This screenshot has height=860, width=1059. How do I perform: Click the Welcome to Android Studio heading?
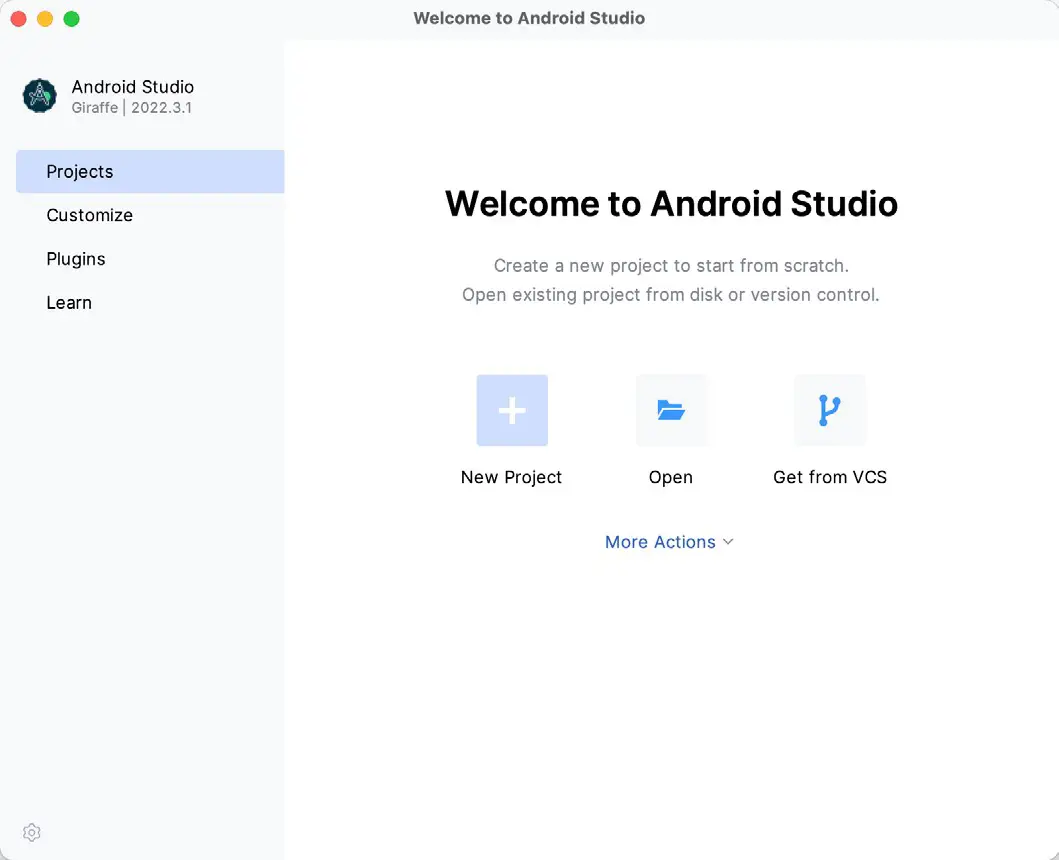[x=671, y=203]
